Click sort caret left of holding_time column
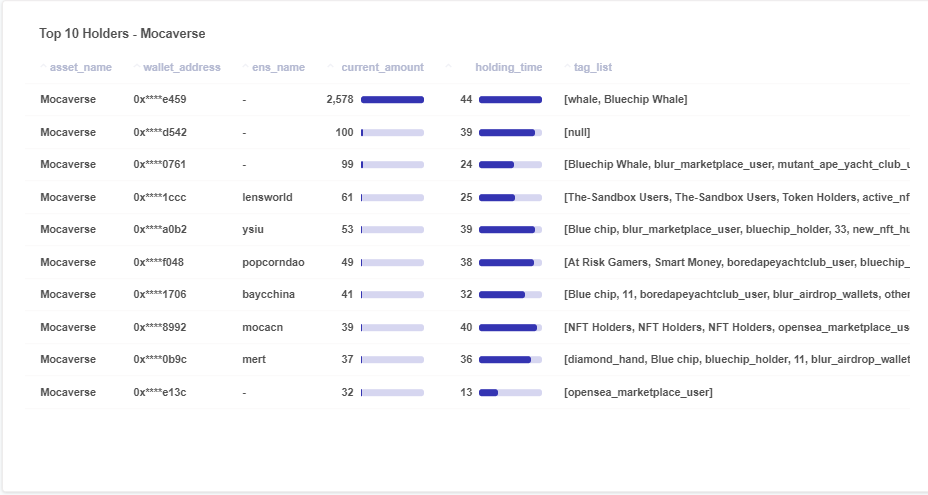The height and width of the screenshot is (495, 928). 449,66
